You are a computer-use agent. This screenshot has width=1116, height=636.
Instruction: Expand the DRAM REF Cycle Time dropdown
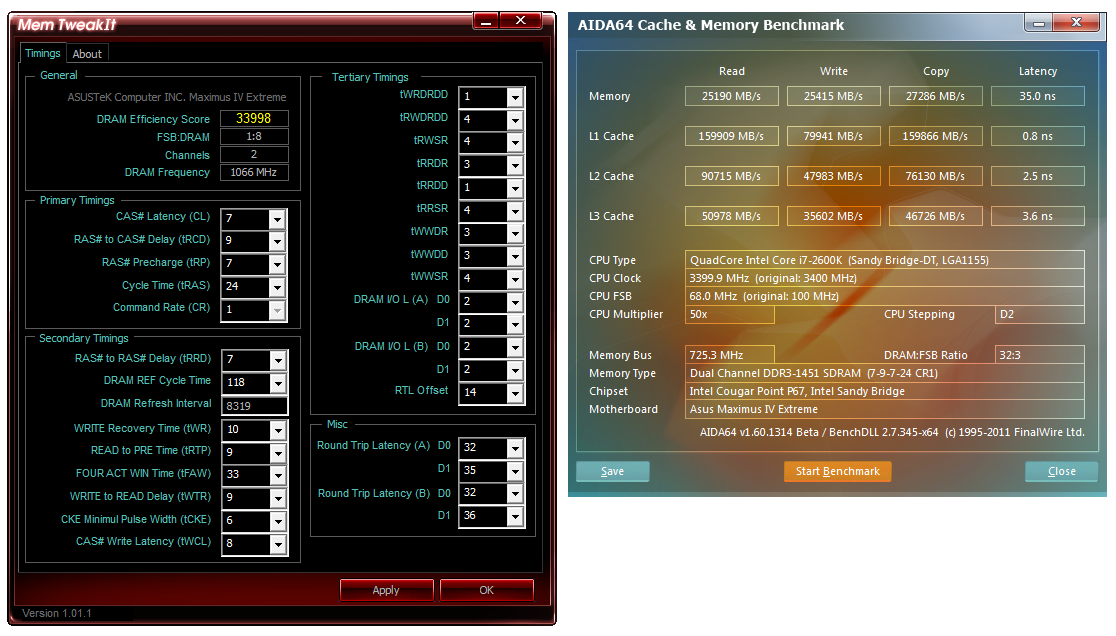[278, 383]
